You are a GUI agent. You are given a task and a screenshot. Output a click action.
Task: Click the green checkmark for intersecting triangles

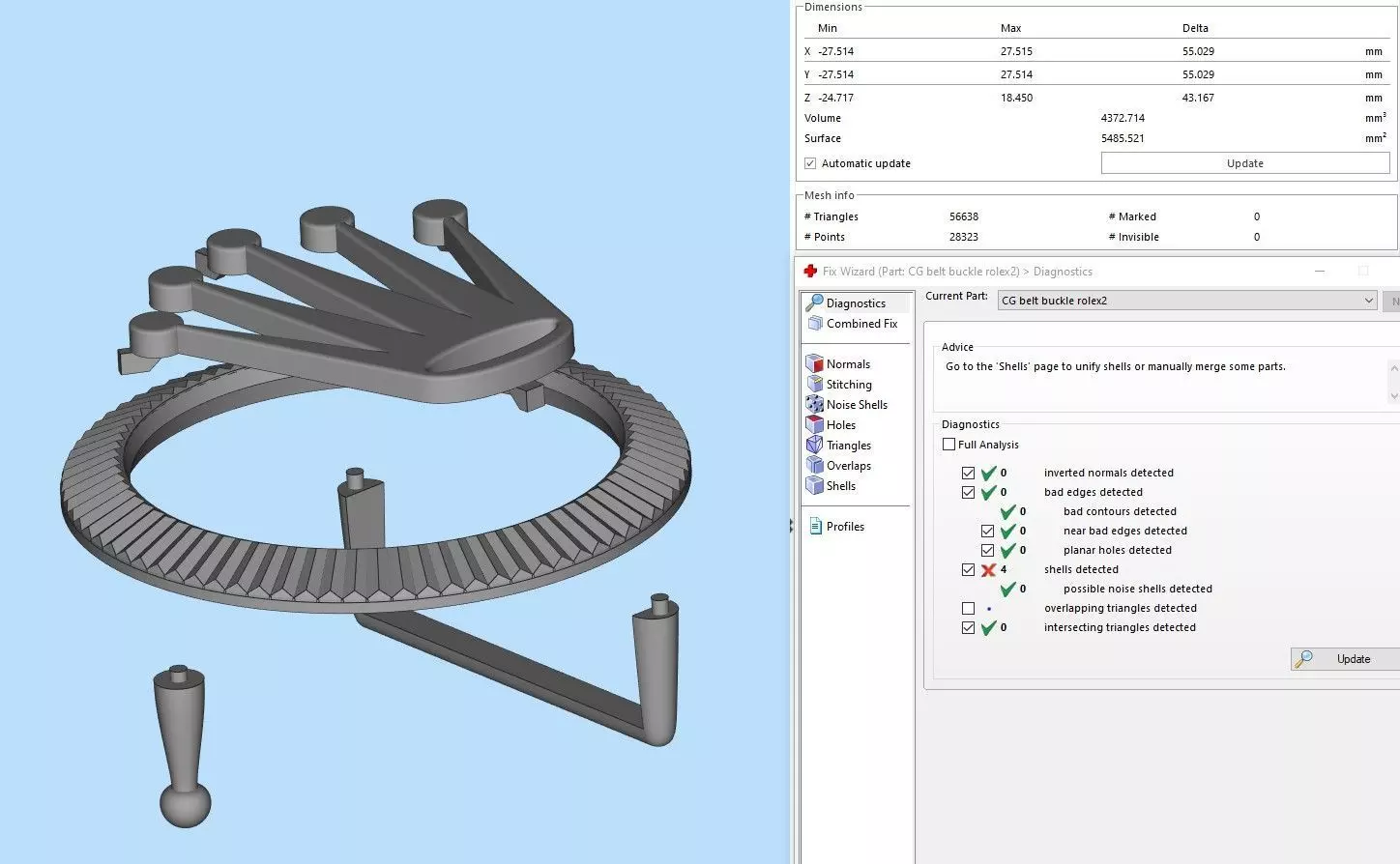pyautogui.click(x=988, y=627)
